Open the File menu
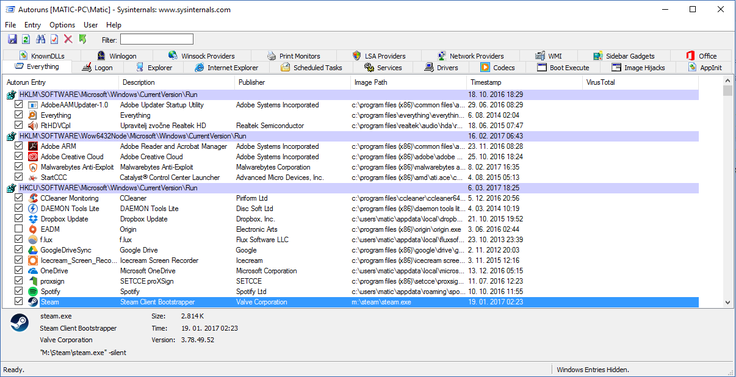The width and height of the screenshot is (736, 377). pos(10,25)
